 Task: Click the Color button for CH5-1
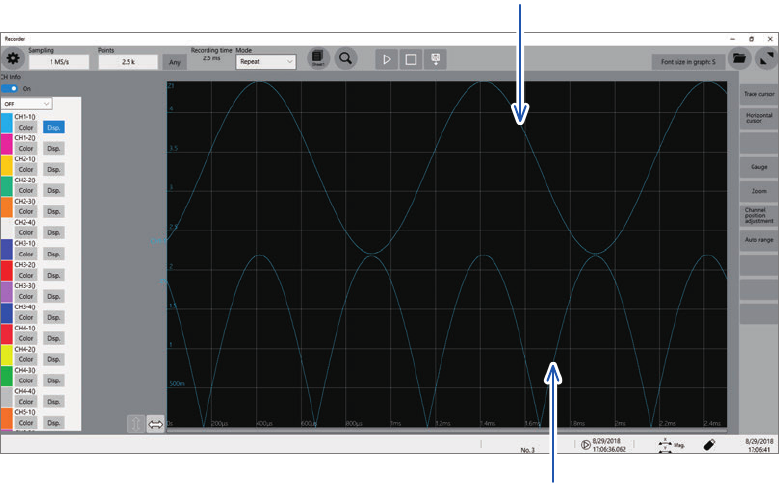(26, 423)
